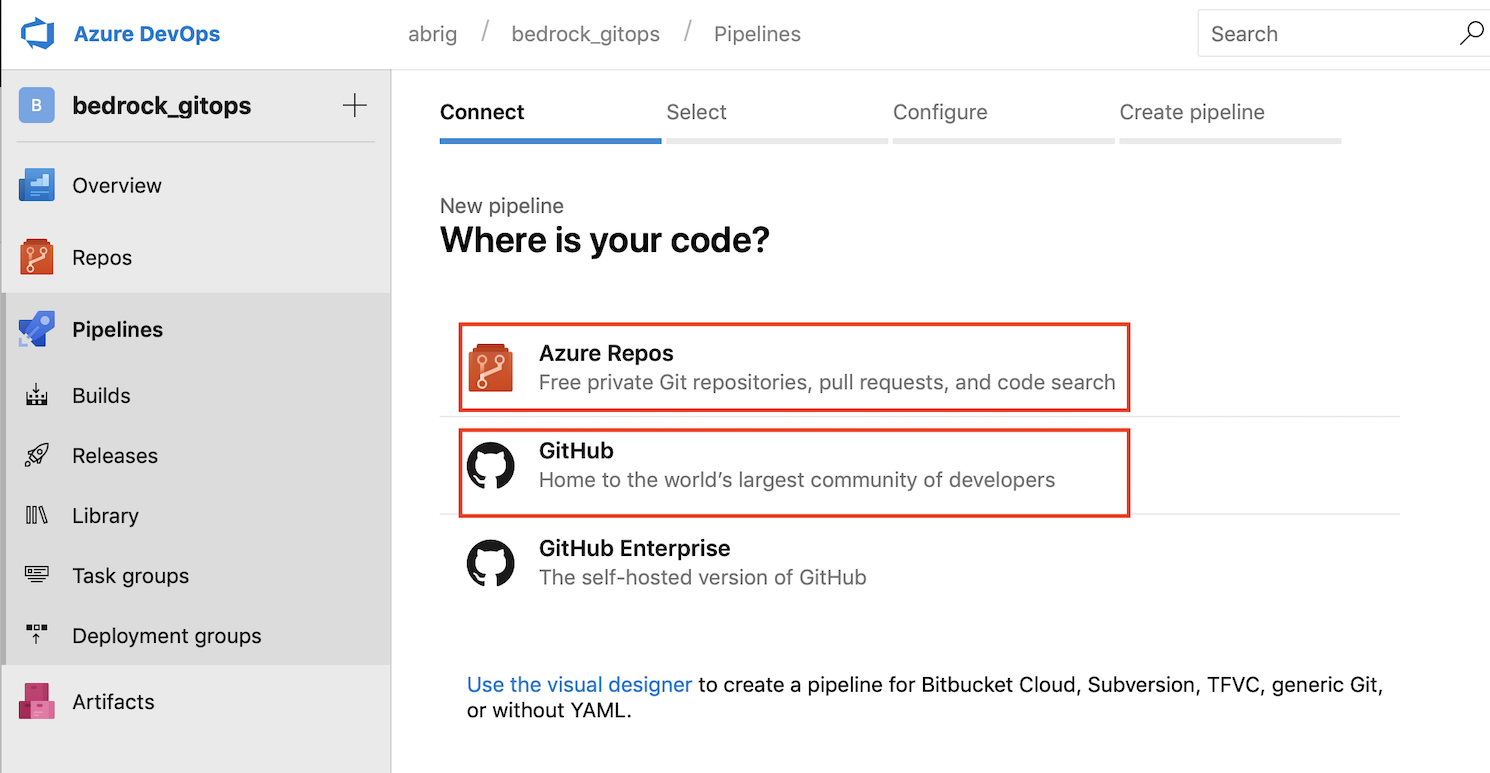Click 'The self-hosted version of GitHub' text
The image size is (1490, 773).
pyautogui.click(x=703, y=577)
